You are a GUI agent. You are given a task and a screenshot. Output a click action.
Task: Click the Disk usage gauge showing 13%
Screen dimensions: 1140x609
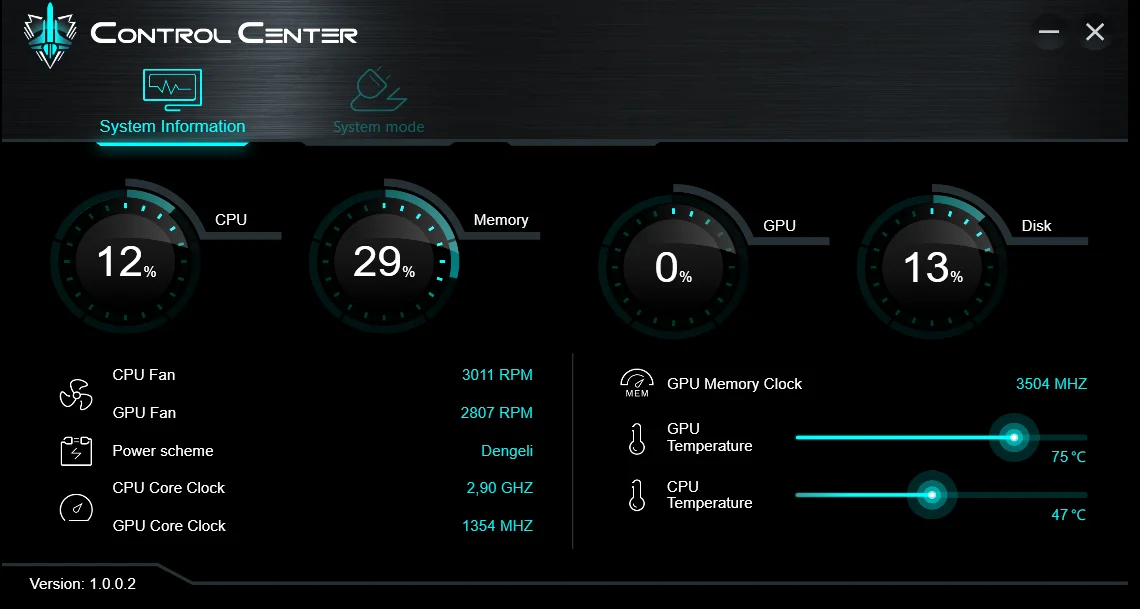point(932,267)
